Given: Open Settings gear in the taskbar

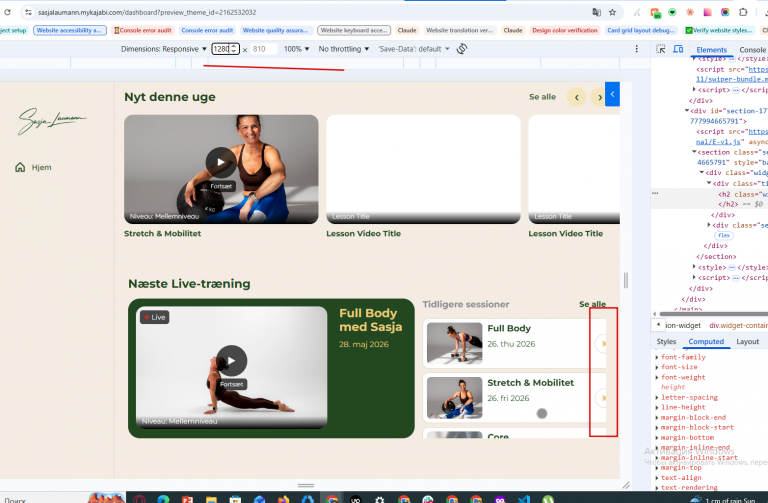Looking at the screenshot, I should [x=380, y=499].
